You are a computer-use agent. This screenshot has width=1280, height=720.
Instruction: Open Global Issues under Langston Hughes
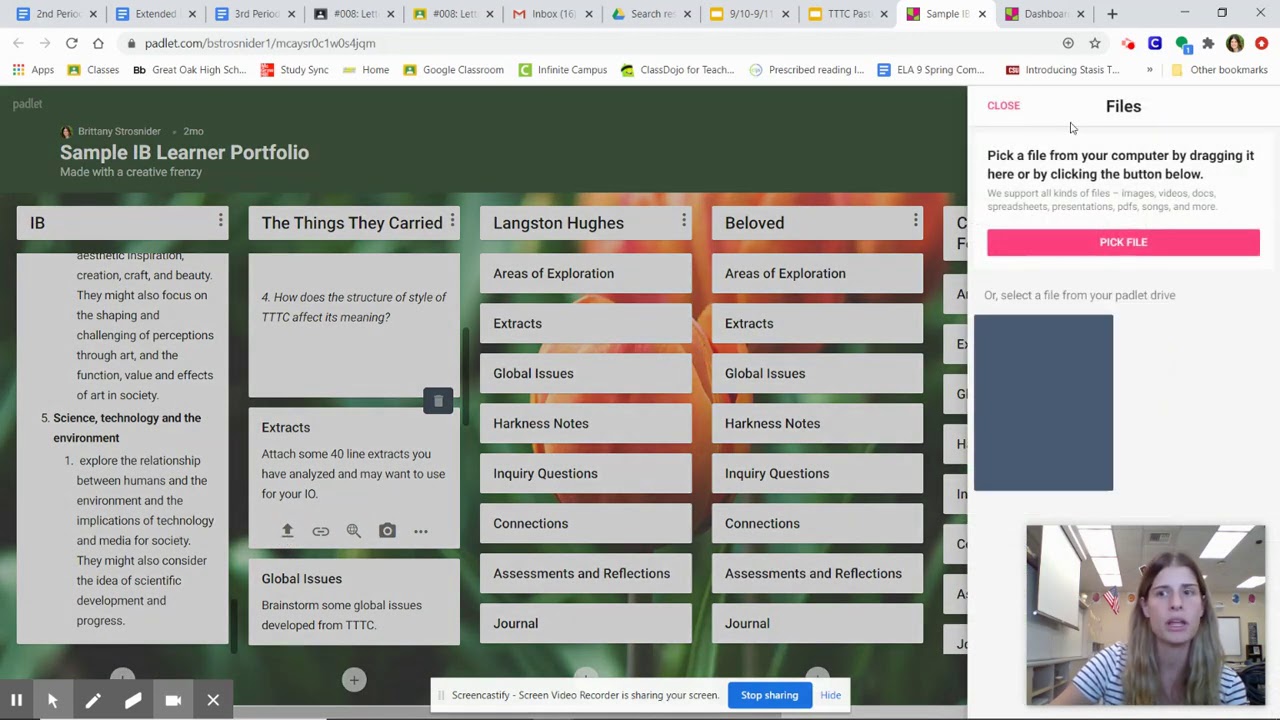tap(585, 373)
